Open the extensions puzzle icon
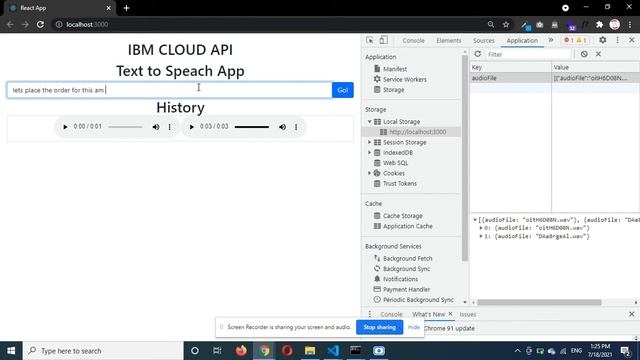 pos(599,24)
